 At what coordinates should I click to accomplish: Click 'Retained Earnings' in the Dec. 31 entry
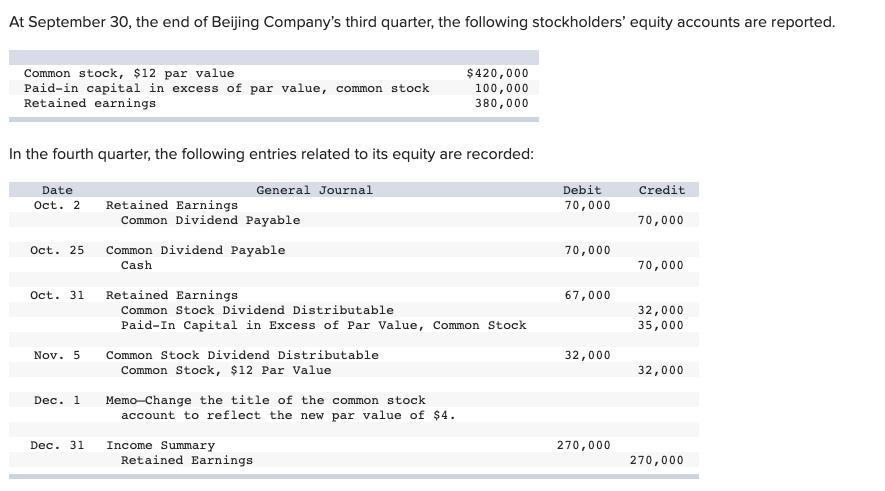click(187, 461)
